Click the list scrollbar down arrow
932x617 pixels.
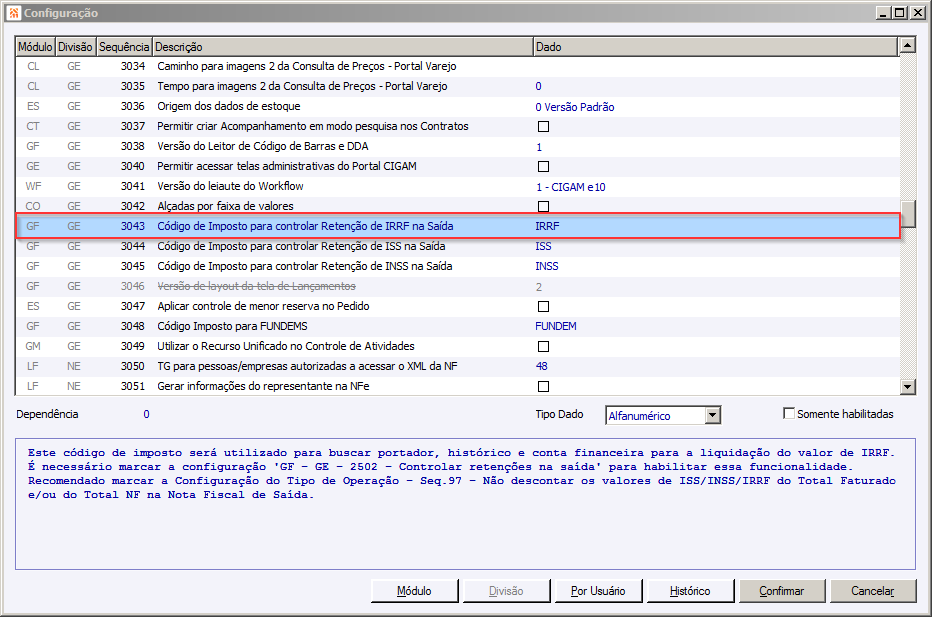coord(908,387)
